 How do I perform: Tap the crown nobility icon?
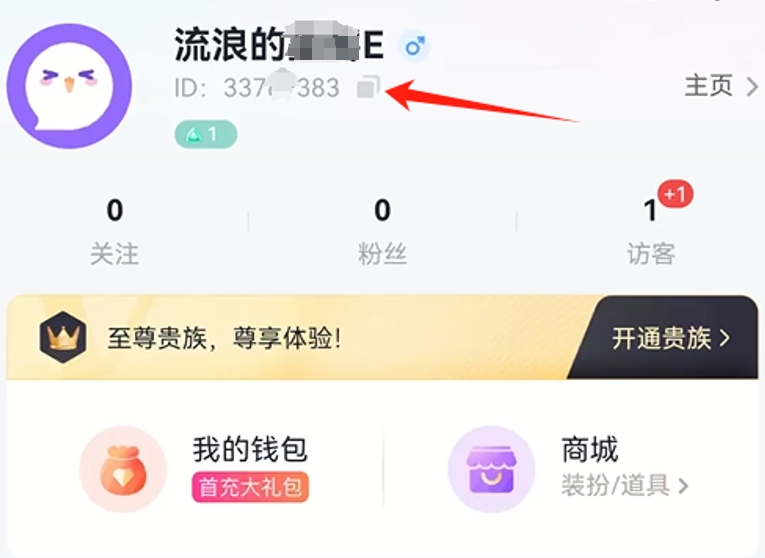tap(63, 337)
